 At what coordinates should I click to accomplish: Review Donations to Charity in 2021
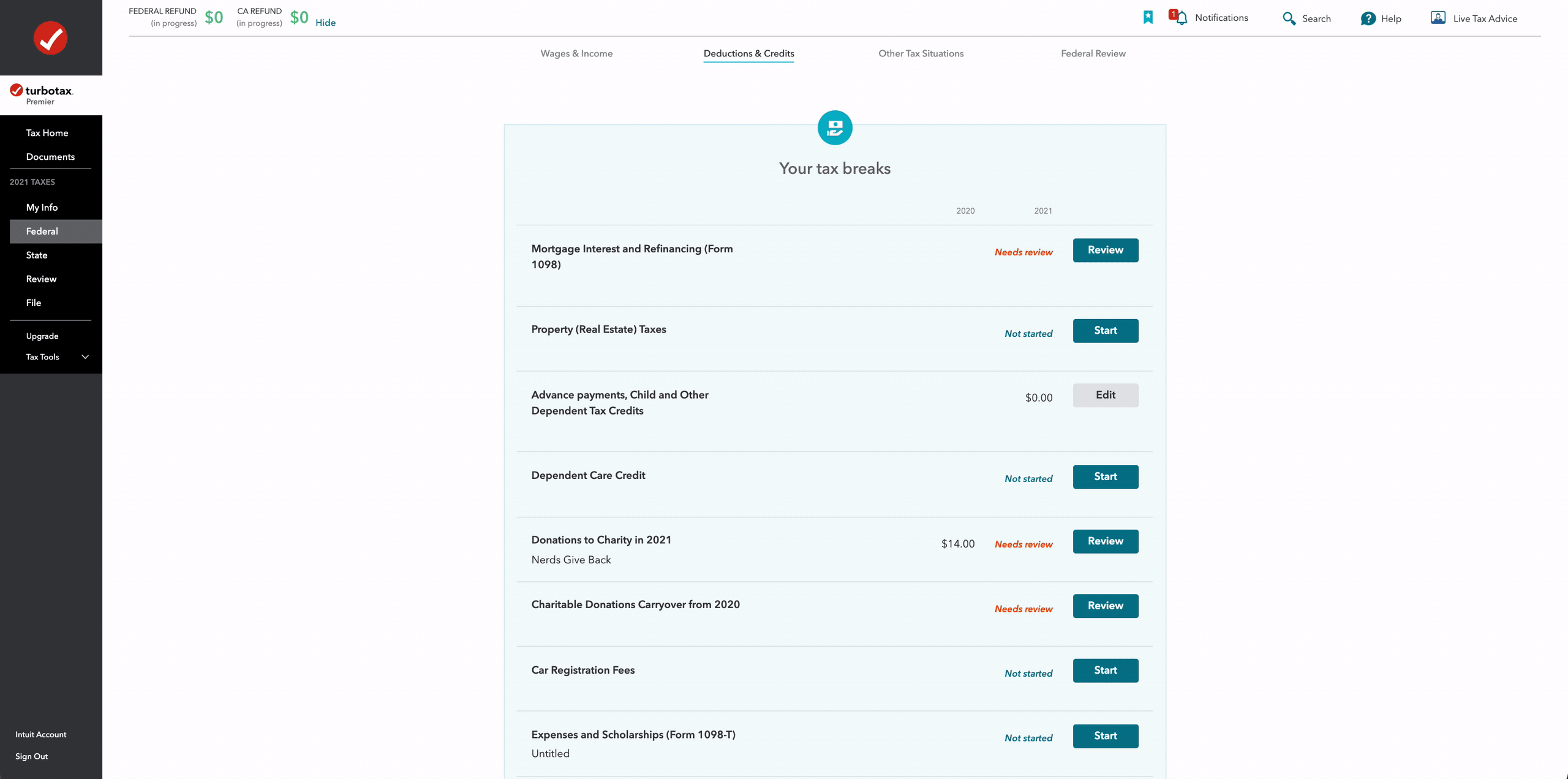pyautogui.click(x=1105, y=541)
